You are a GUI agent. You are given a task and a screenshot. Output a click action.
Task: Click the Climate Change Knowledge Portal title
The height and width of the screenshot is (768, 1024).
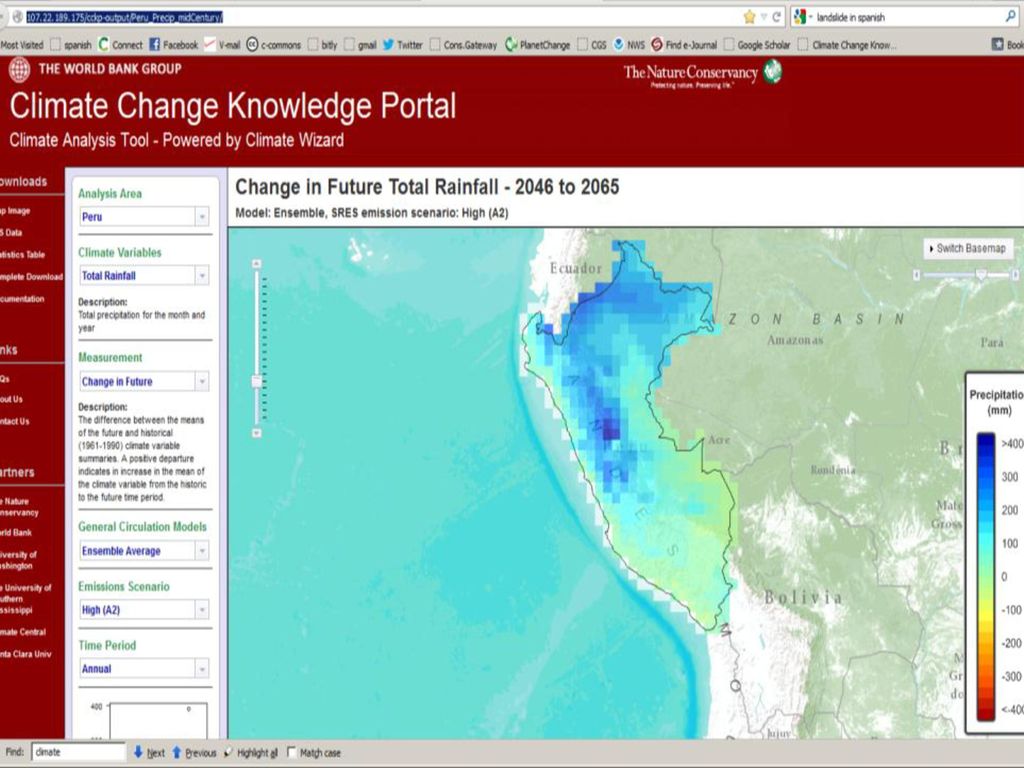point(232,106)
